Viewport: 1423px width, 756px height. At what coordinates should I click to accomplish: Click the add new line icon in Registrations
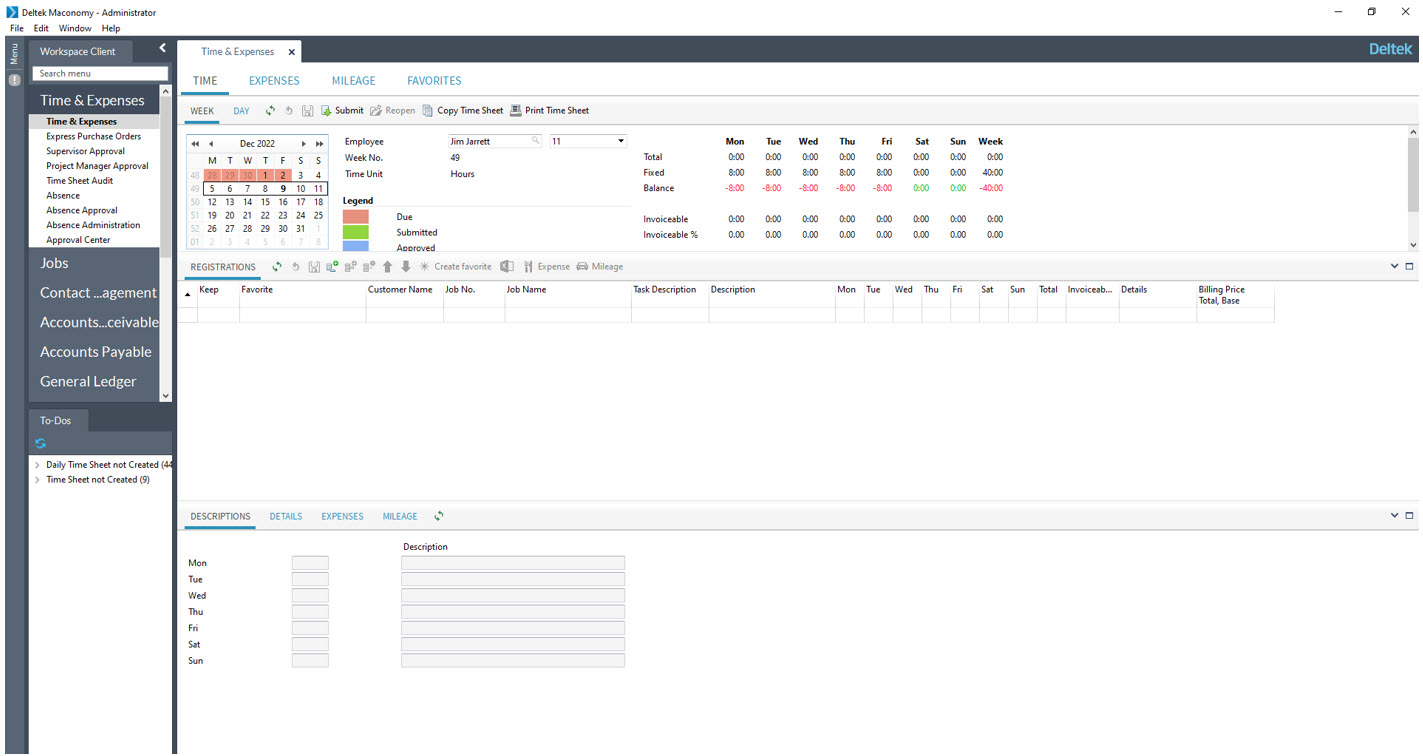333,267
